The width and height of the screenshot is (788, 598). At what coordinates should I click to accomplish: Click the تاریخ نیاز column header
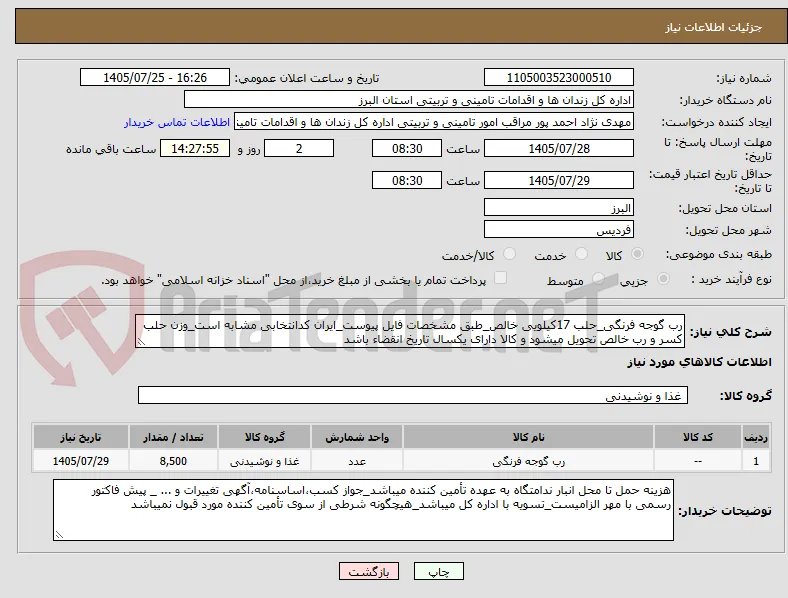tap(81, 437)
